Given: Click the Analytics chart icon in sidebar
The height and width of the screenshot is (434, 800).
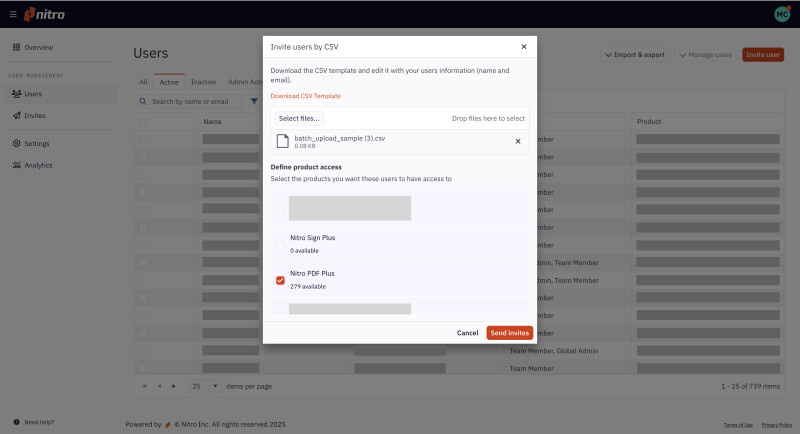Looking at the screenshot, I should pyautogui.click(x=16, y=166).
